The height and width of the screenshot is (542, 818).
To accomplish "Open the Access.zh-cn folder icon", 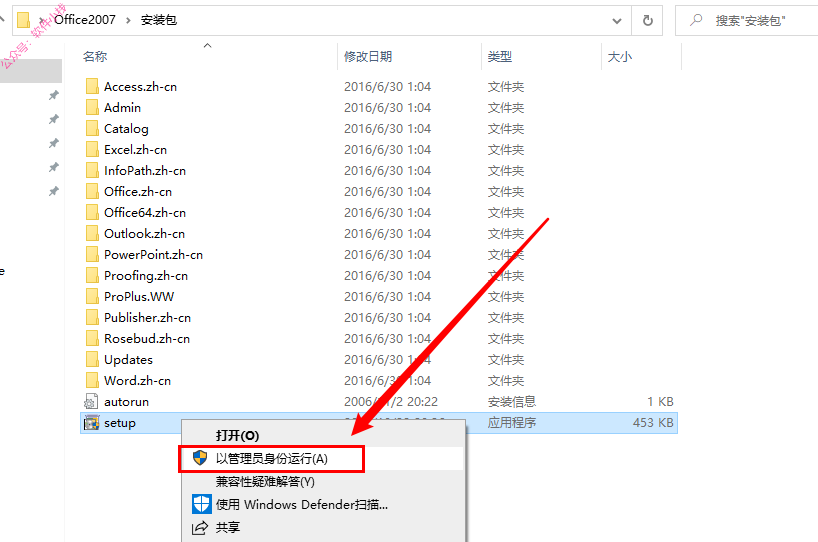I will pyautogui.click(x=92, y=87).
